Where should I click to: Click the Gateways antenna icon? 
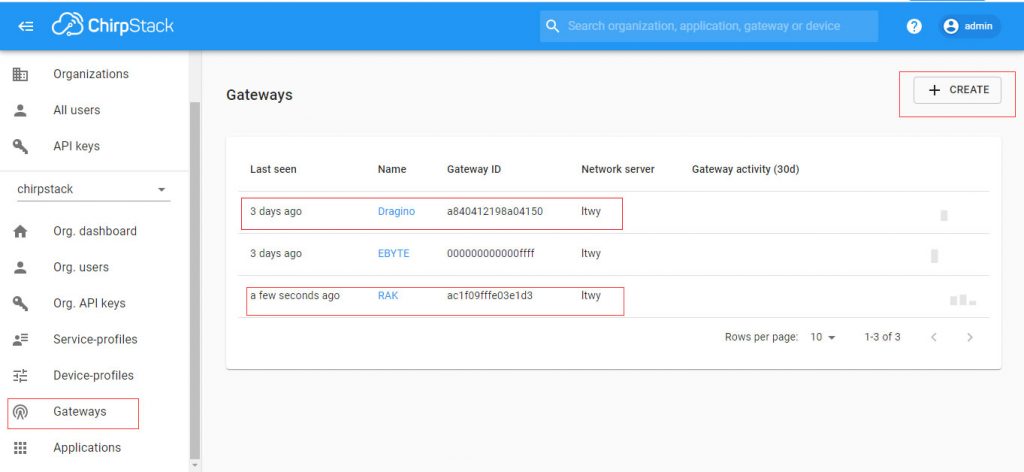(x=20, y=412)
